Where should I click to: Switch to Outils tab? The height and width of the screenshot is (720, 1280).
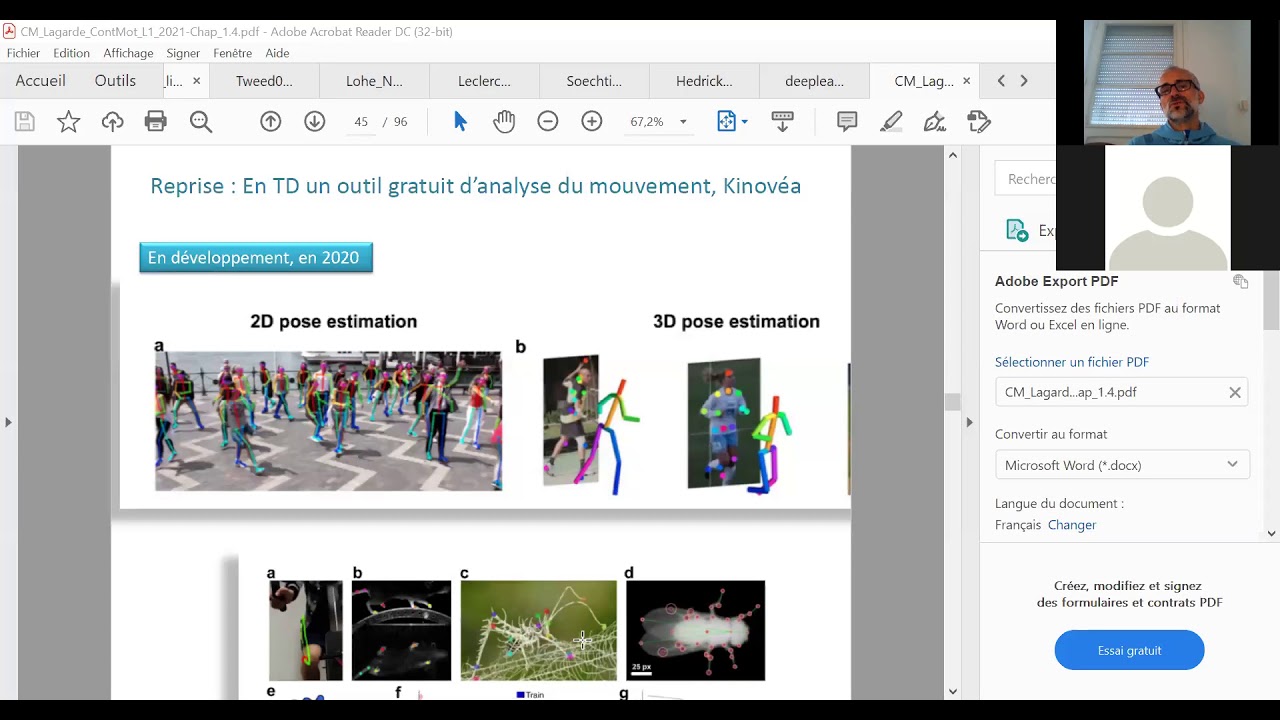point(115,81)
